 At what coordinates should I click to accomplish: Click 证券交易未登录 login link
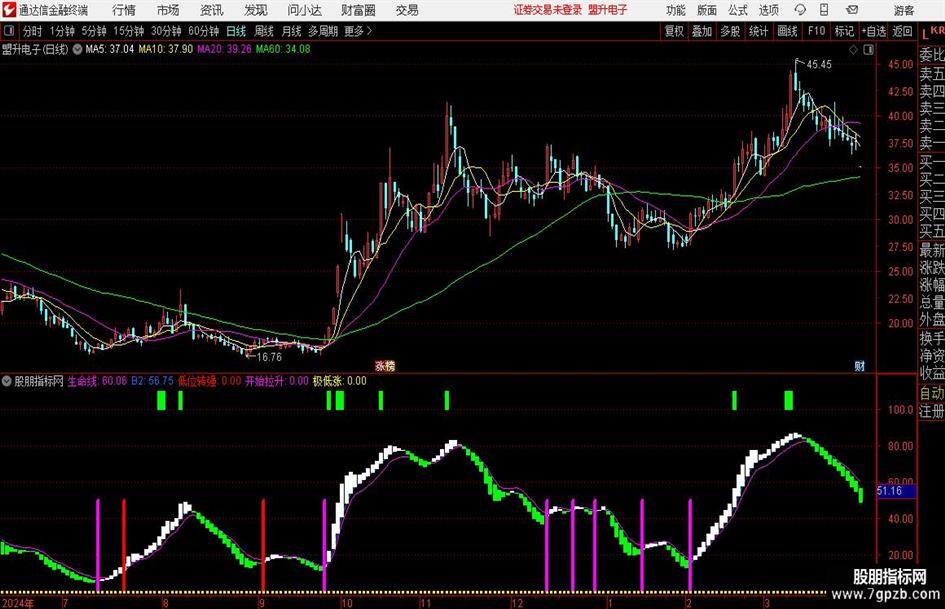pos(548,10)
